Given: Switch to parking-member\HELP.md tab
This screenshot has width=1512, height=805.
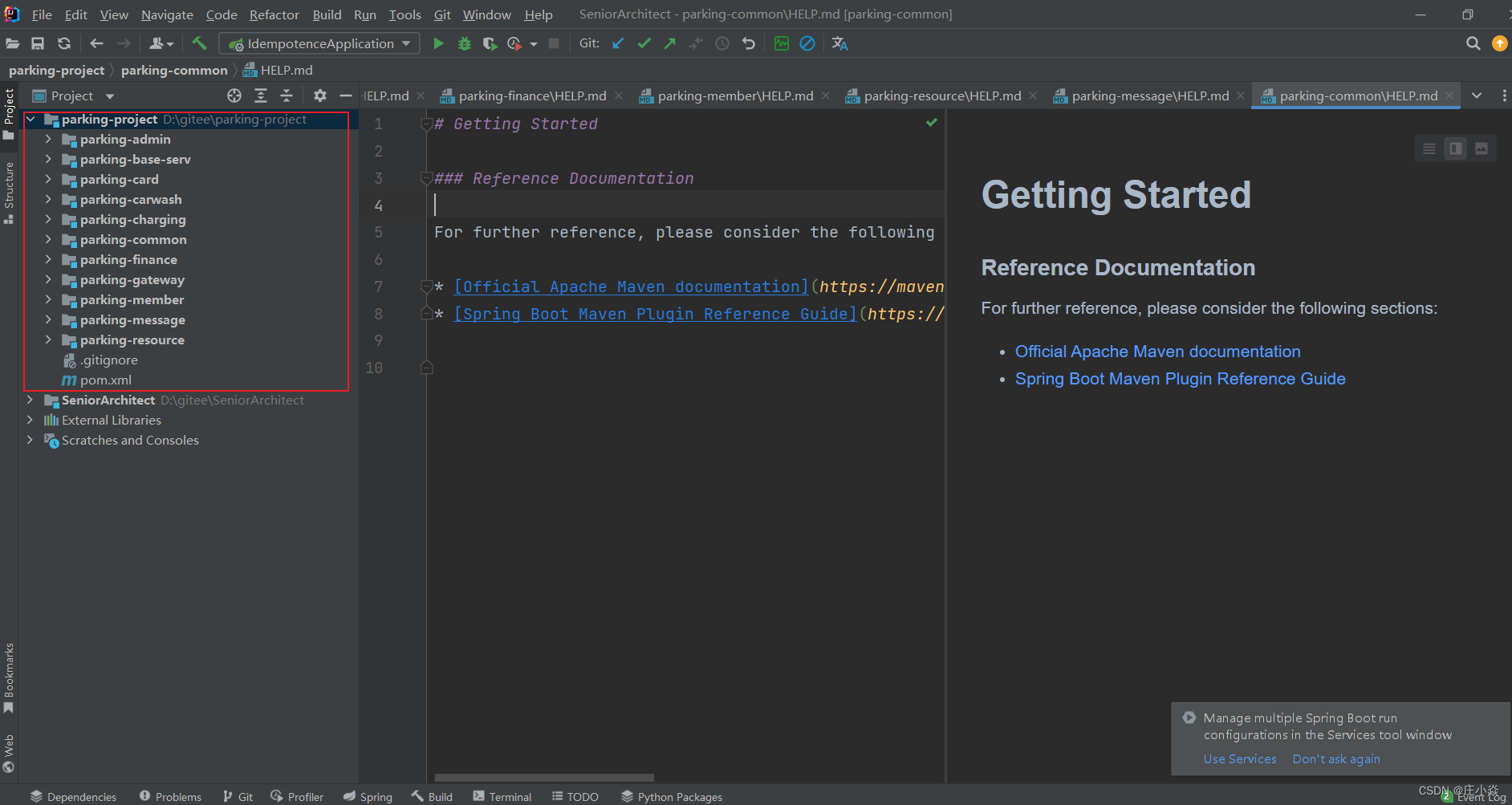Looking at the screenshot, I should (x=734, y=96).
